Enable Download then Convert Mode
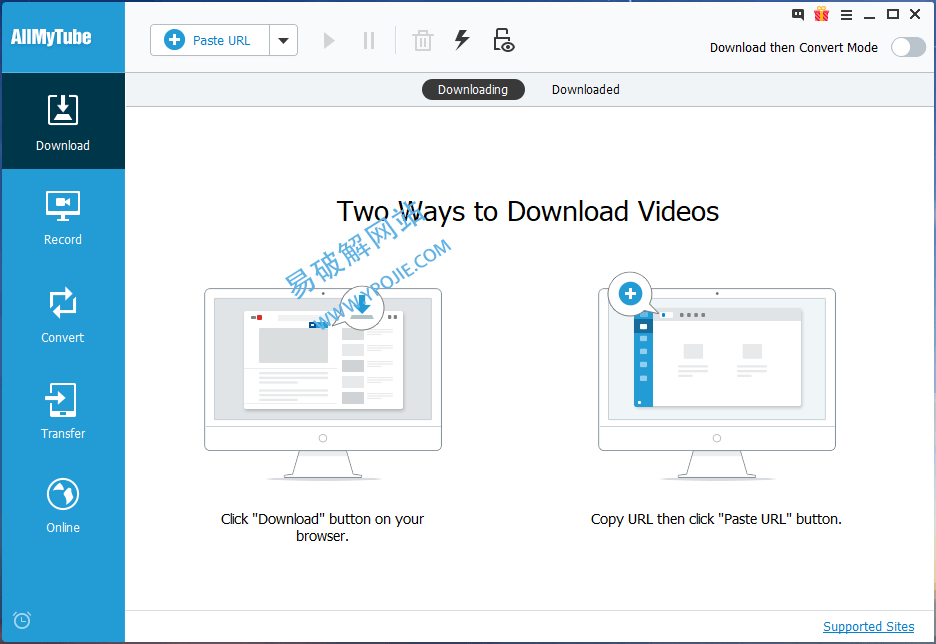This screenshot has height=644, width=936. pyautogui.click(x=907, y=47)
